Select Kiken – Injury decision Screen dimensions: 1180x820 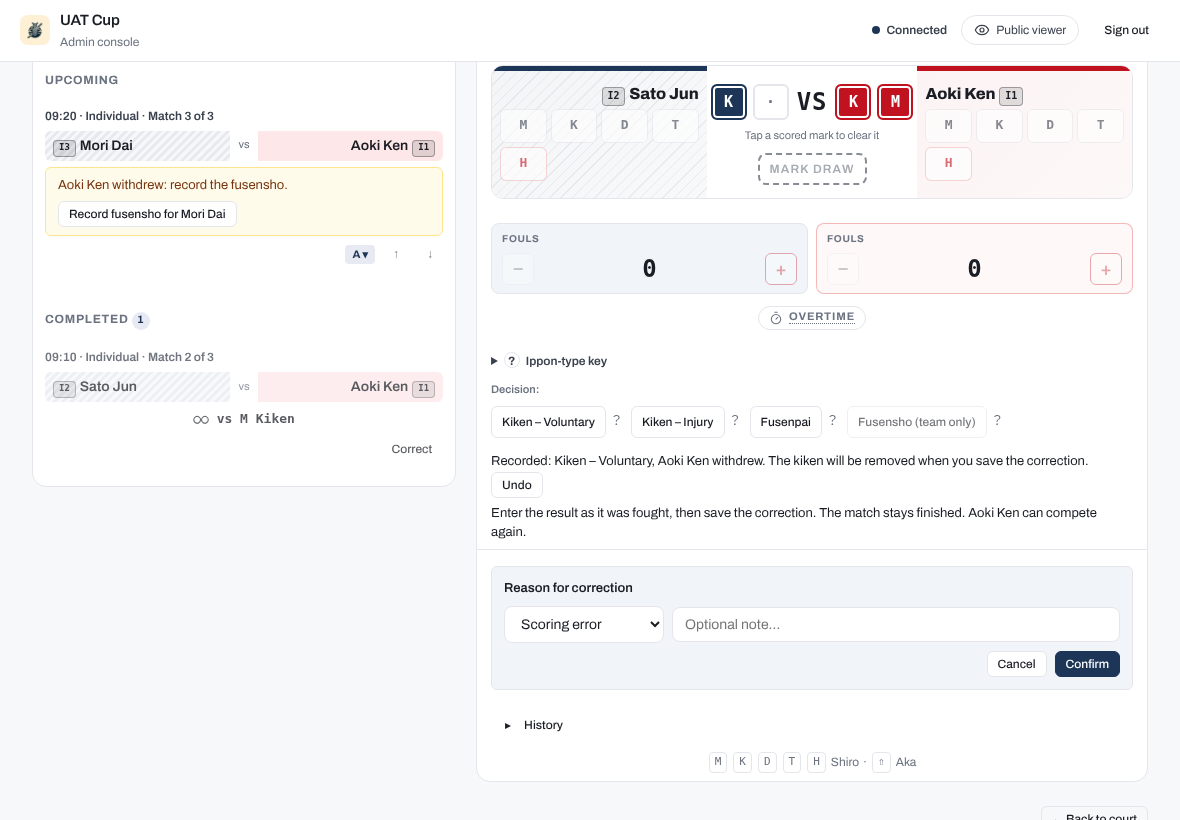point(677,422)
